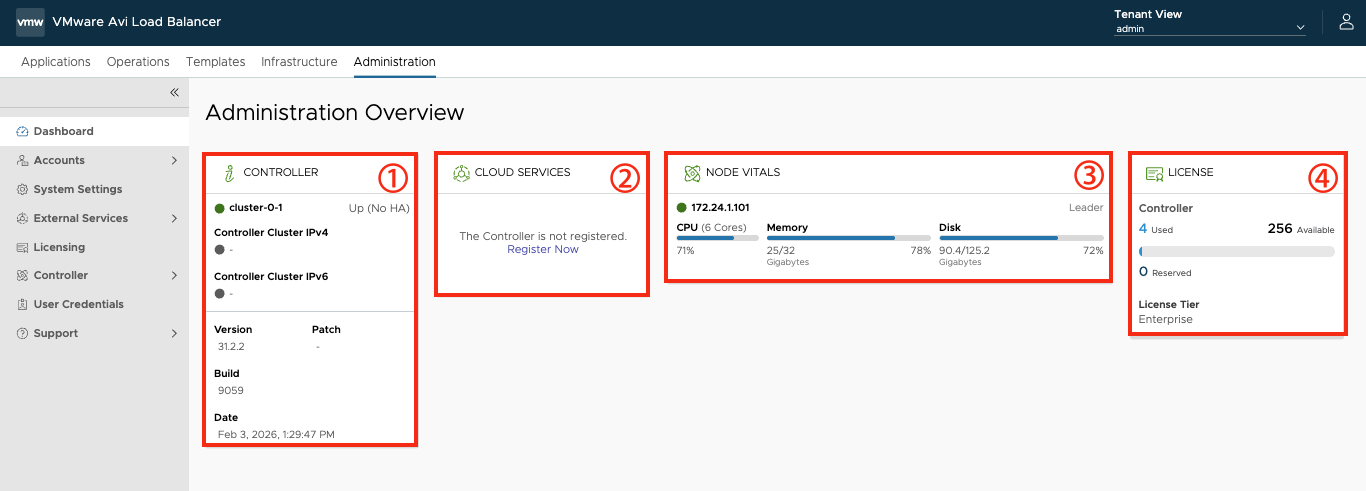Click the Disk usage bar
This screenshot has height=491, width=1366.
click(1021, 238)
